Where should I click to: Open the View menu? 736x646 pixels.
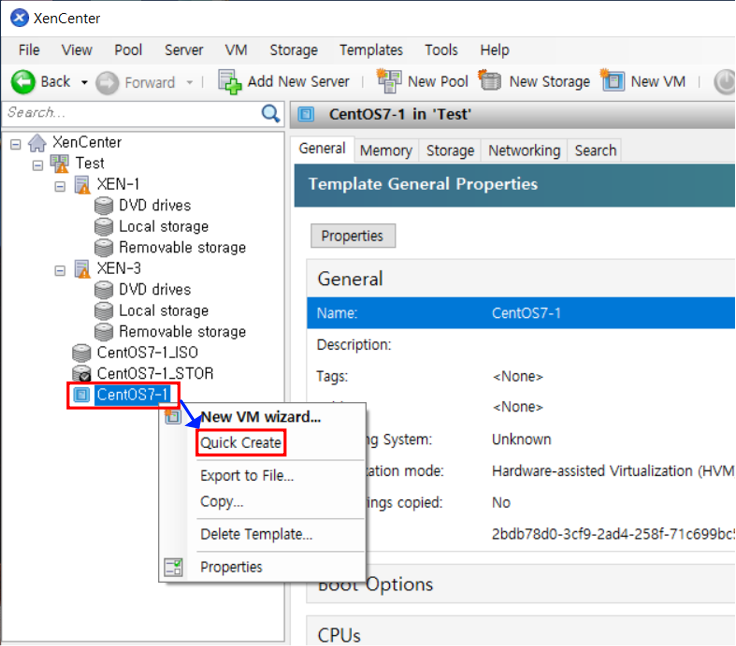tap(77, 50)
